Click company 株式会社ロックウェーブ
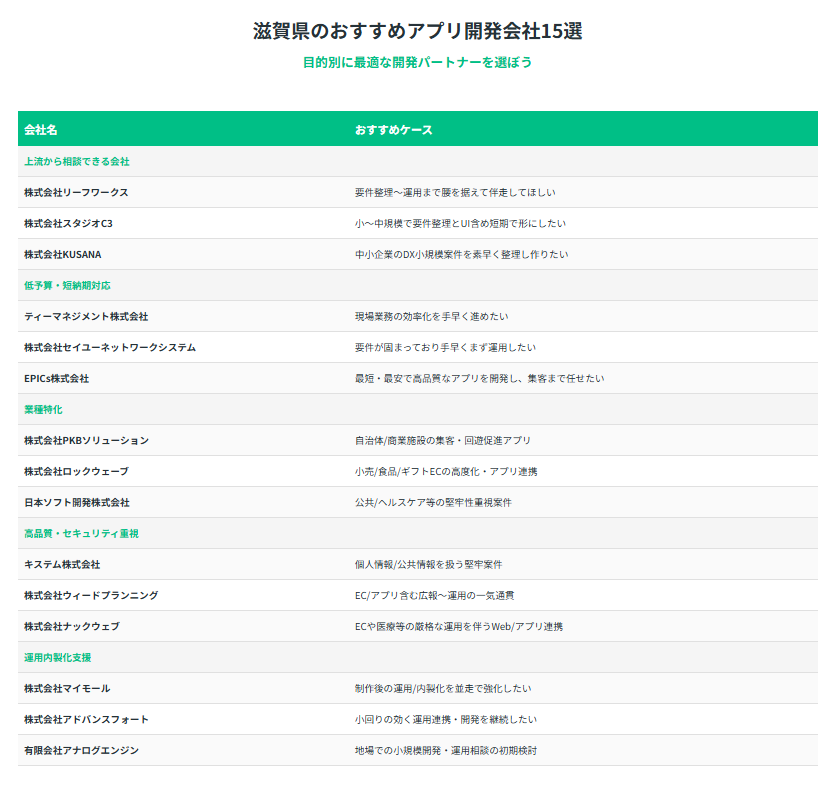The image size is (836, 788). click(x=76, y=471)
